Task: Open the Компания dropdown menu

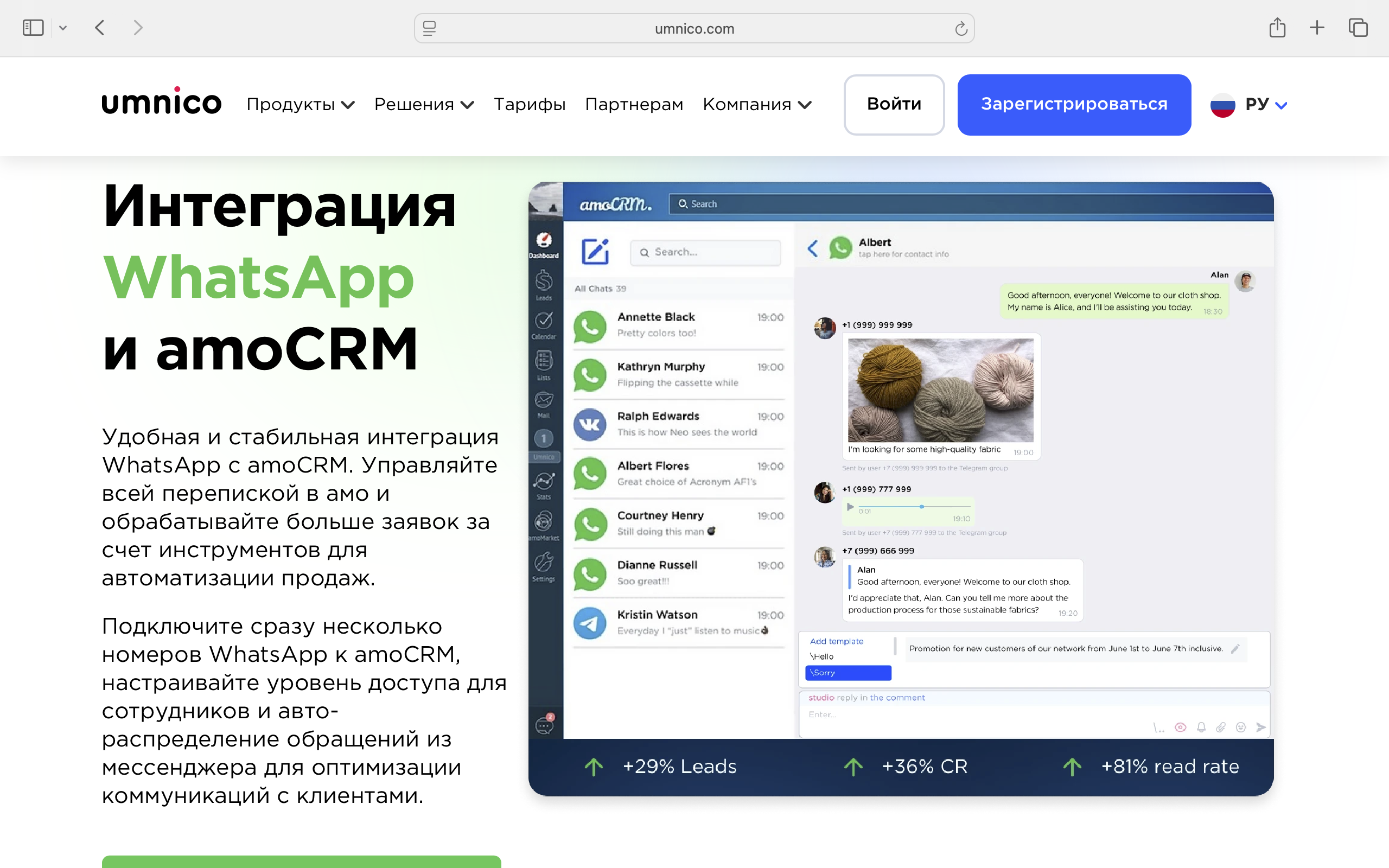Action: (x=756, y=105)
